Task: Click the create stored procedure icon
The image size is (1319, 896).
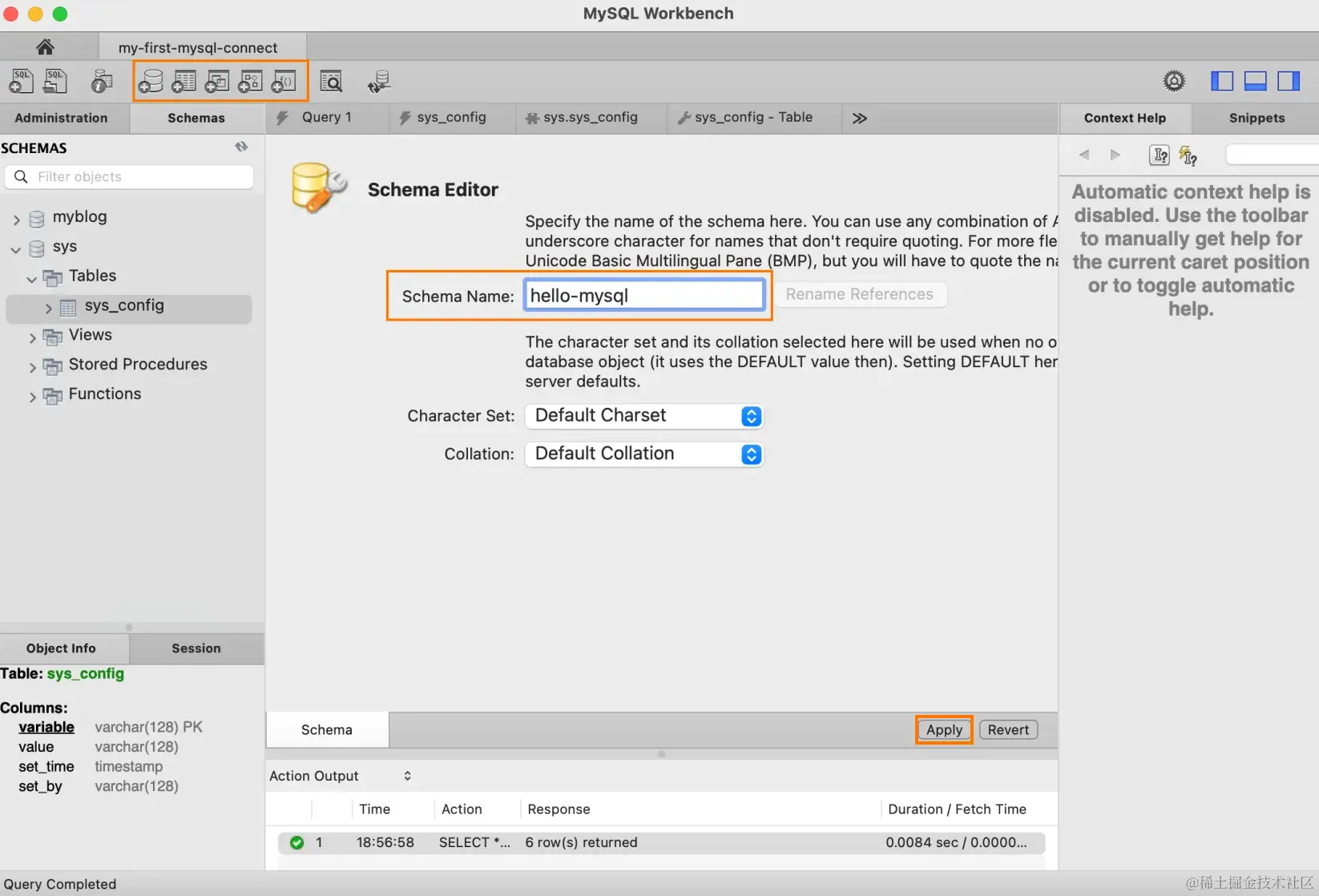Action: (x=250, y=81)
